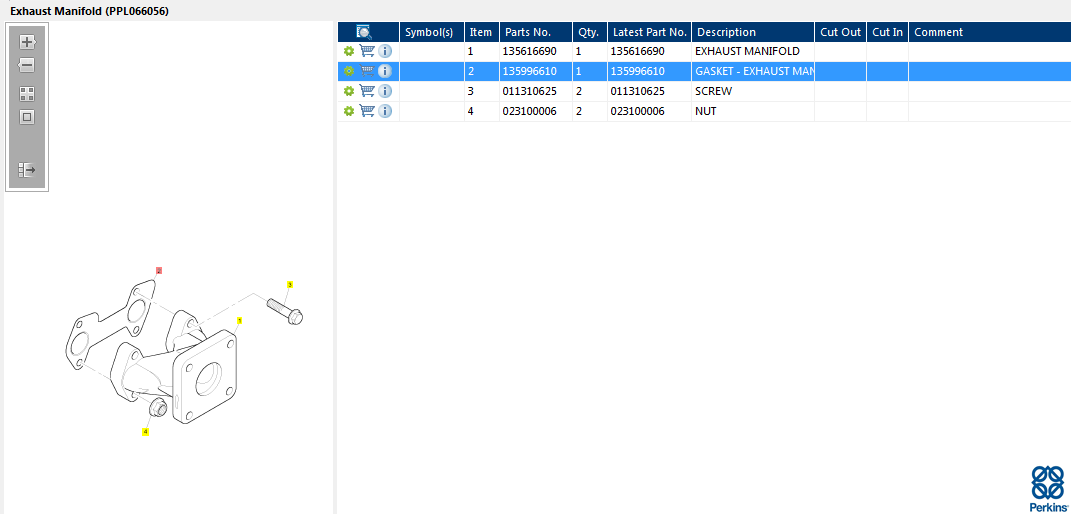This screenshot has height=514, width=1071.
Task: Click latest part number 011310625
Action: [x=637, y=91]
